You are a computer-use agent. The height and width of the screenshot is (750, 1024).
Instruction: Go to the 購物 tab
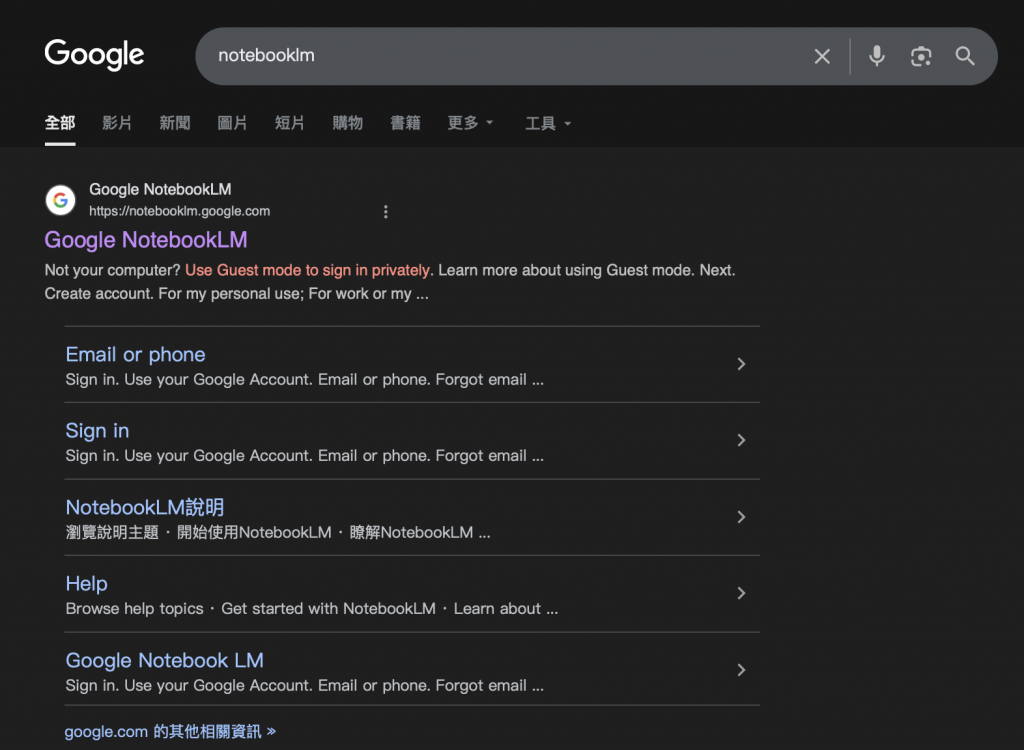[347, 123]
